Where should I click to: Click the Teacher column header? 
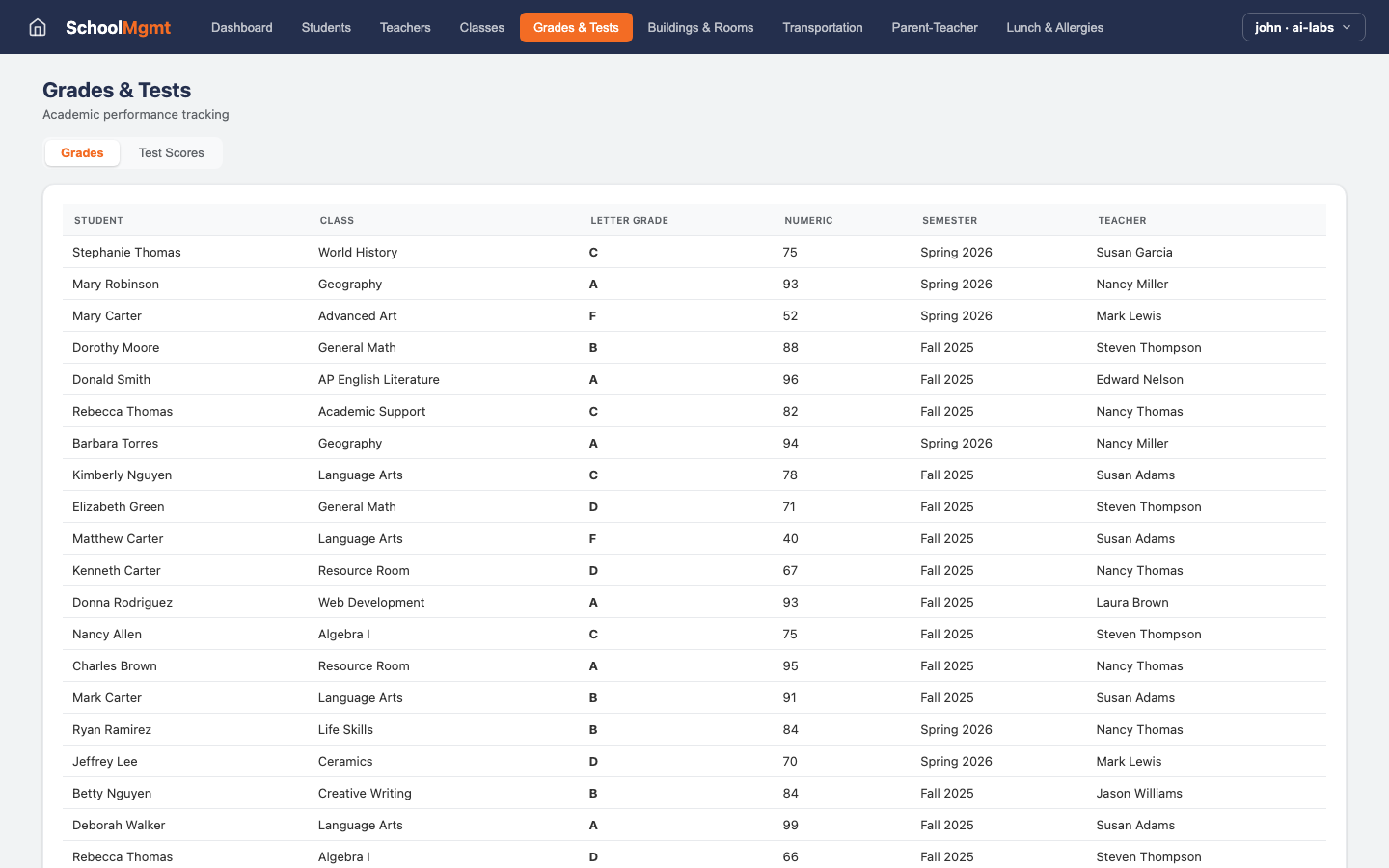coord(1122,220)
